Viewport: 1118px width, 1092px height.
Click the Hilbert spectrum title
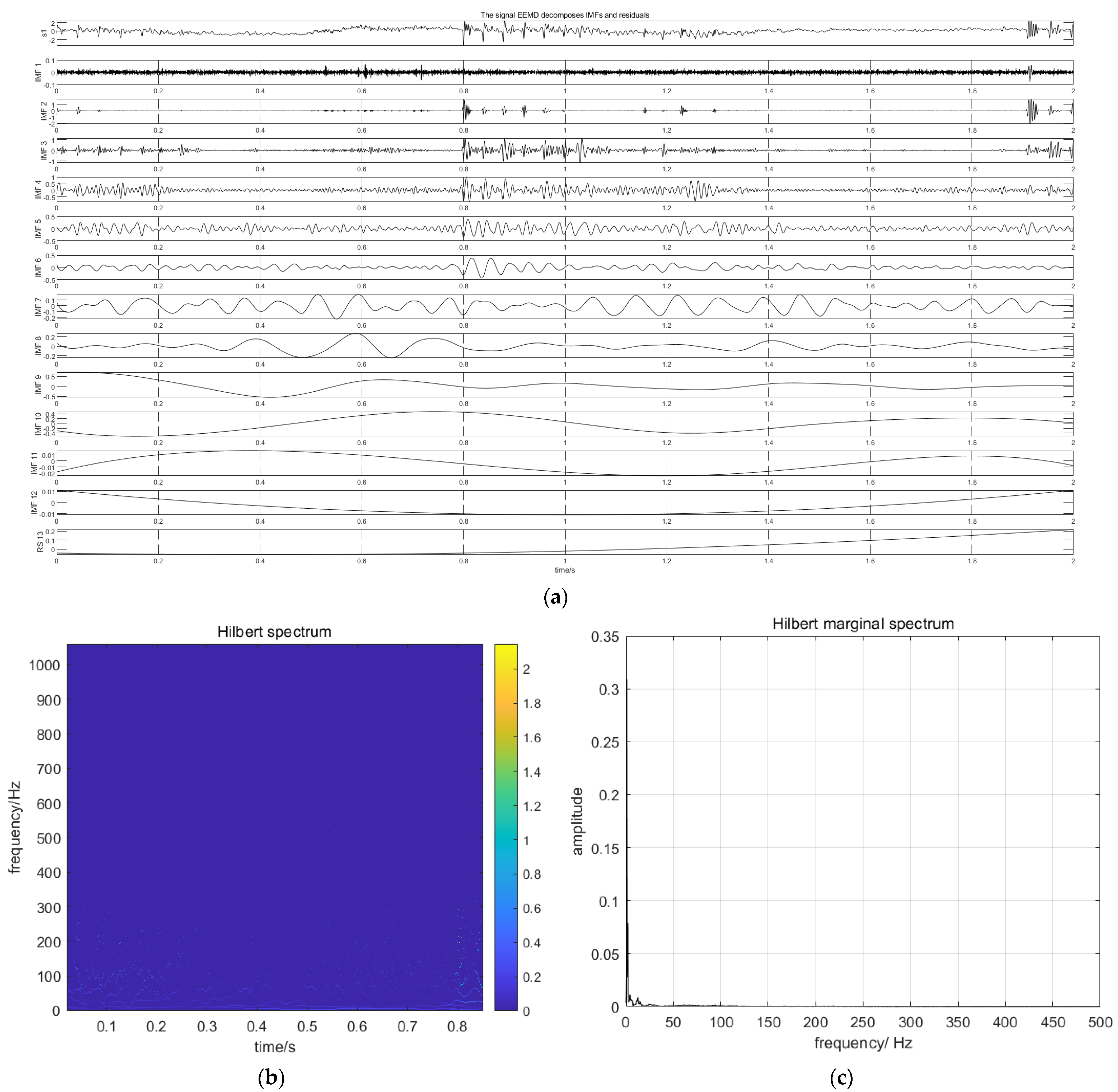pyautogui.click(x=274, y=631)
